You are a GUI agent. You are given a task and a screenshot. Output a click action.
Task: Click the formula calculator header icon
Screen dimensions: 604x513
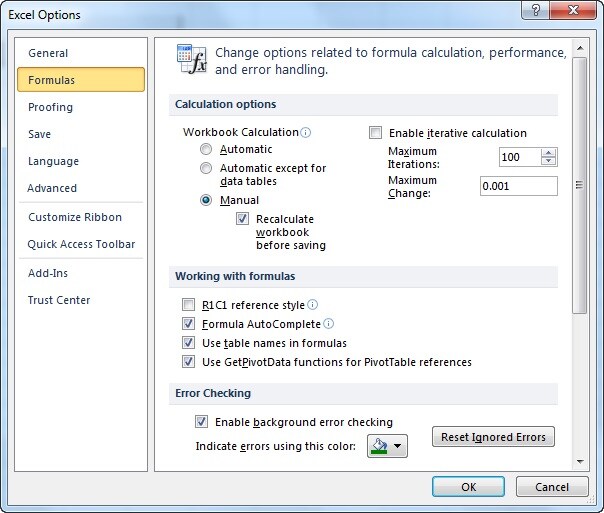(x=191, y=59)
